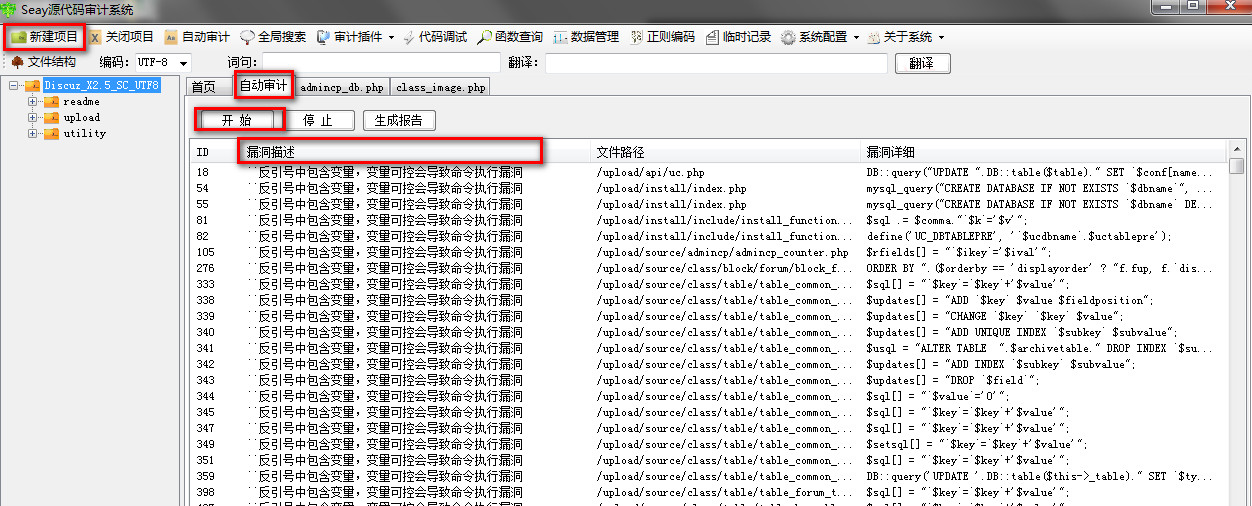Screen dimensions: 1252x506
Task: Open 数据管理 data management
Action: 586,37
